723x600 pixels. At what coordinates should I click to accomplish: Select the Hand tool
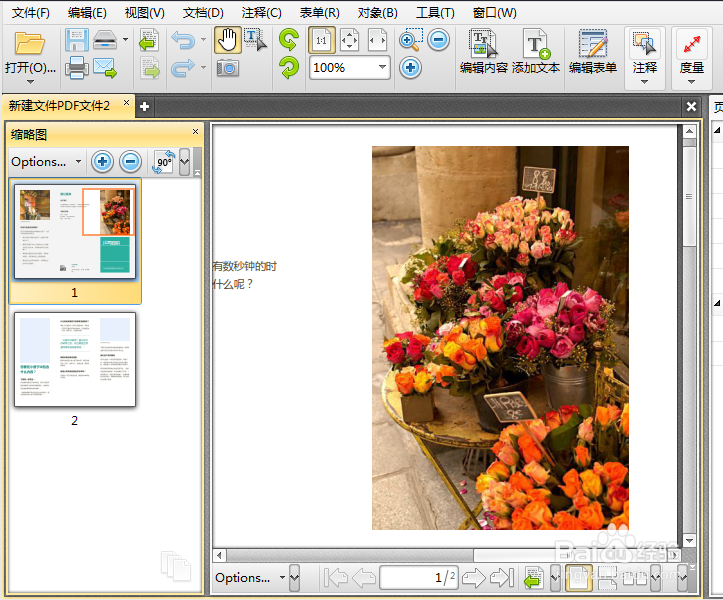[x=227, y=40]
